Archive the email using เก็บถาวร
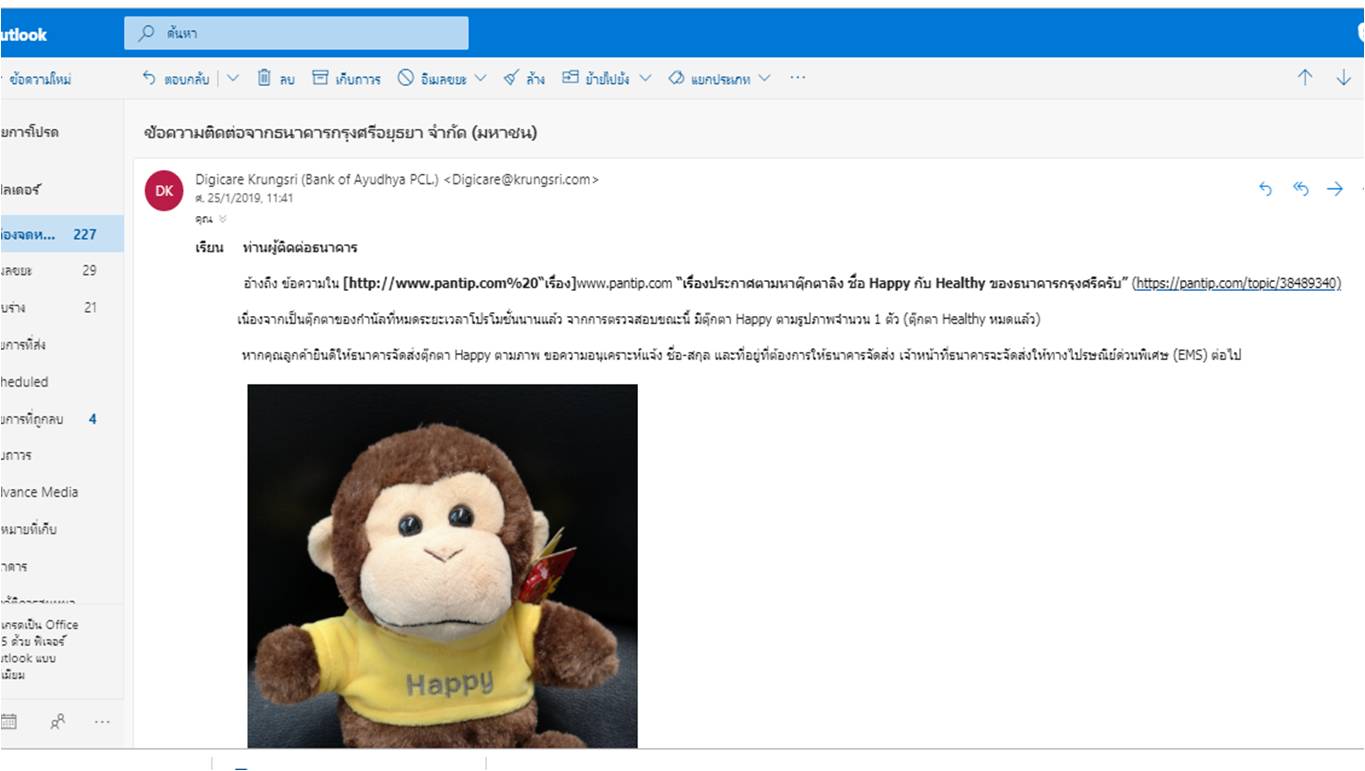This screenshot has height=771, width=1365. pos(346,79)
